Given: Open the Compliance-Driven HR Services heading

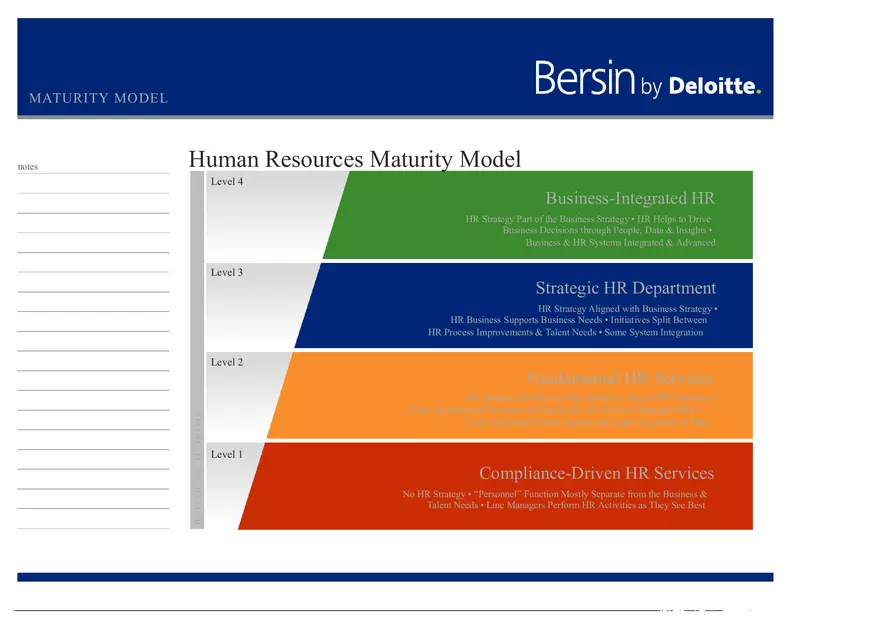Looking at the screenshot, I should pos(596,473).
